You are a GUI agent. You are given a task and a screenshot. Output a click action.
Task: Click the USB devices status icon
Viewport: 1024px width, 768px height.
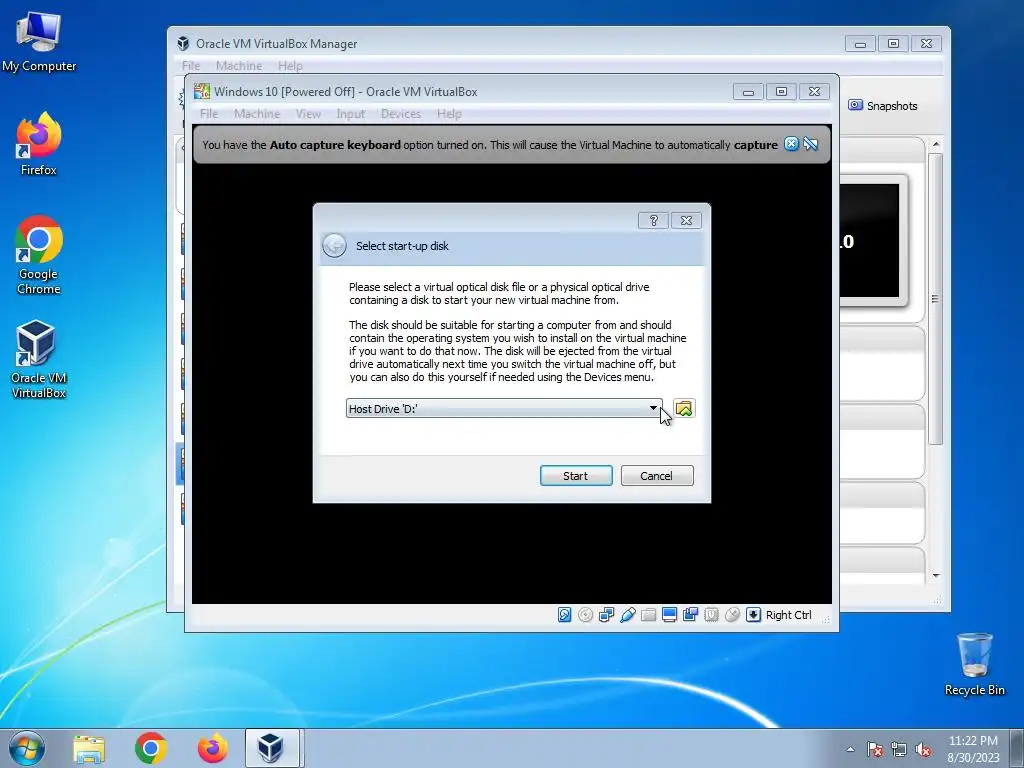click(628, 615)
